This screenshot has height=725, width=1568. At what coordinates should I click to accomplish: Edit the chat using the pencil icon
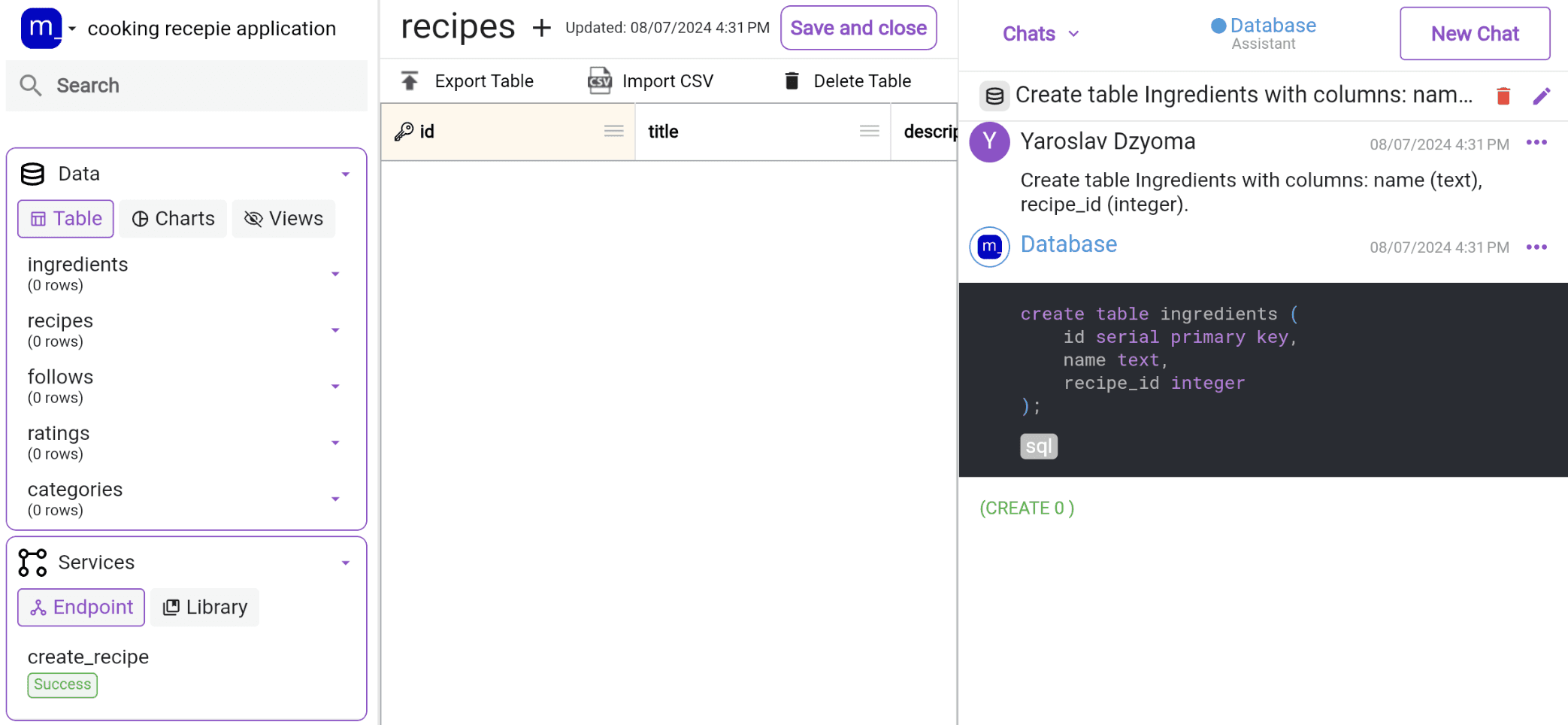(x=1542, y=96)
